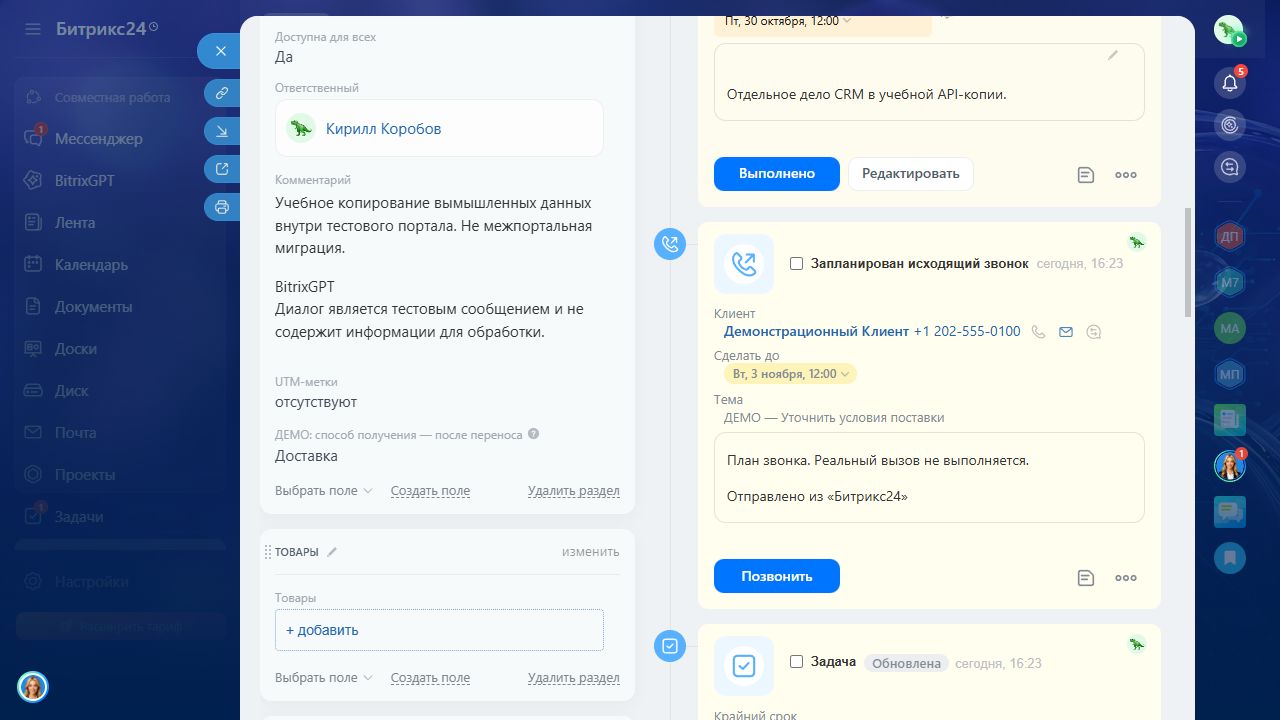Go to Календарь in the left menu

pos(91,265)
